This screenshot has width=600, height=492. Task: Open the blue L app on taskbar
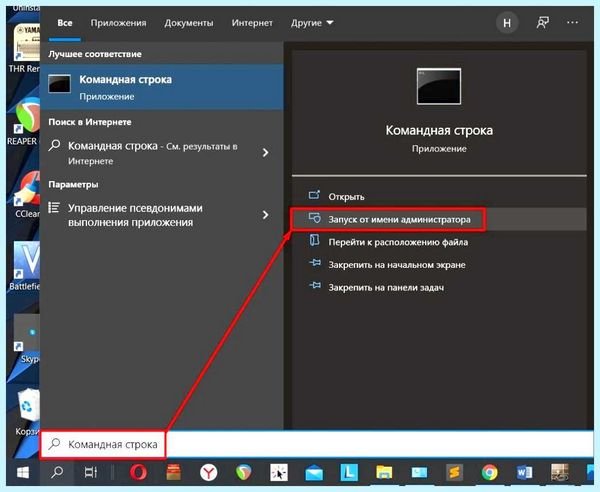pyautogui.click(x=349, y=473)
